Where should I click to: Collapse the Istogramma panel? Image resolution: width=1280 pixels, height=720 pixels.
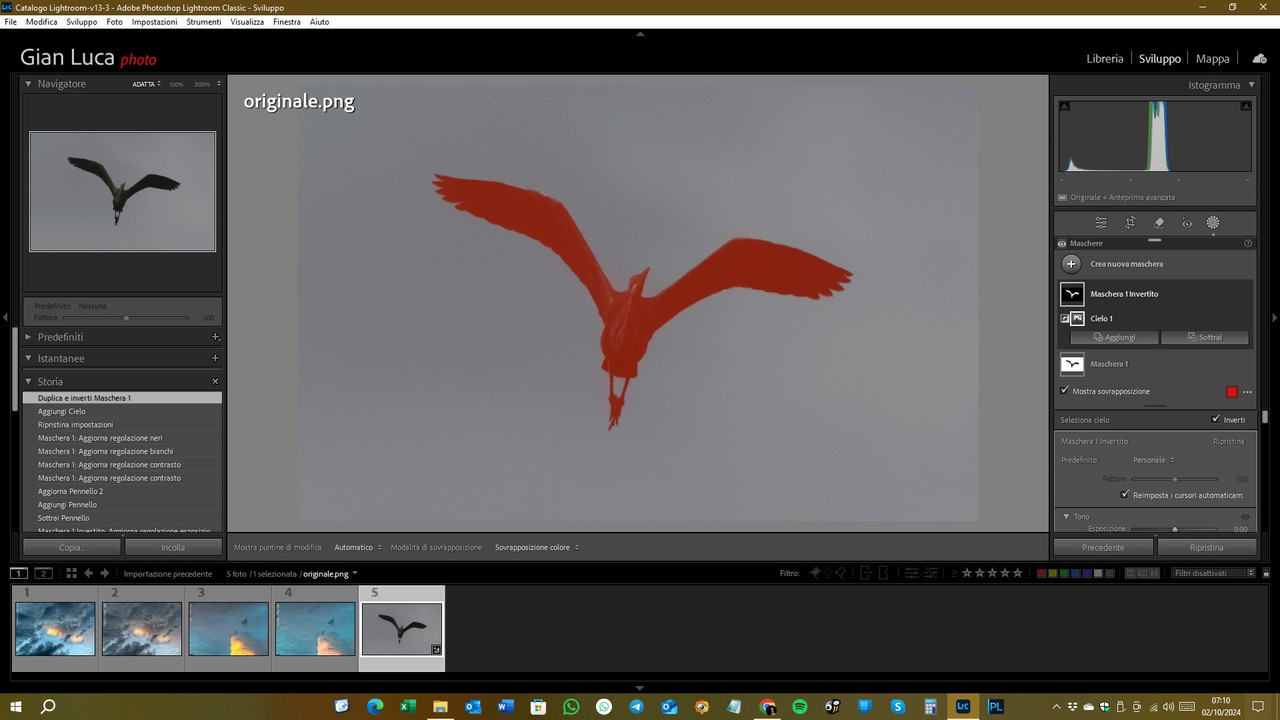coord(1251,85)
